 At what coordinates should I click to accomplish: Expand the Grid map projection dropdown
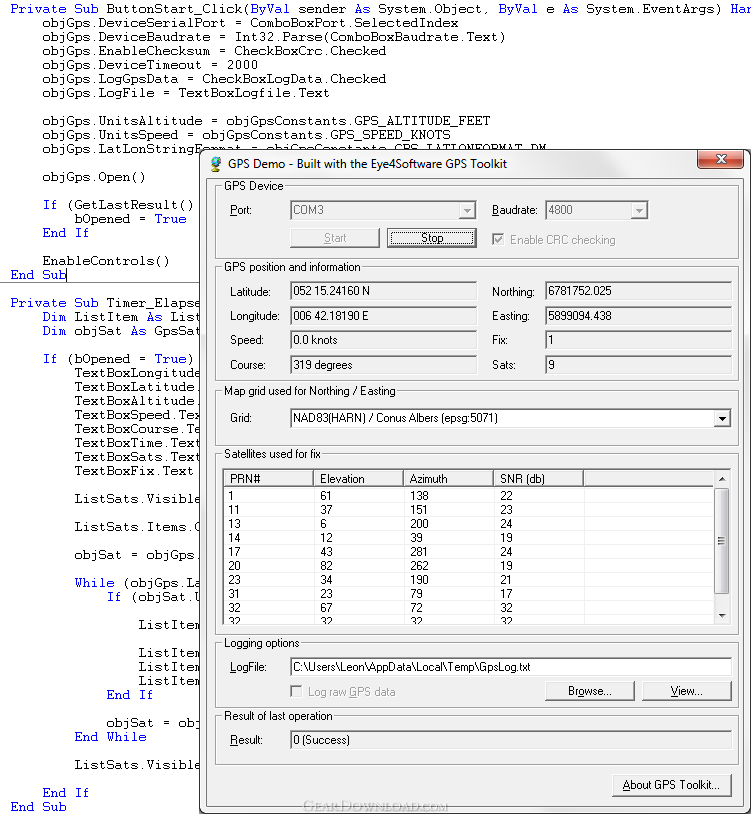[x=722, y=419]
